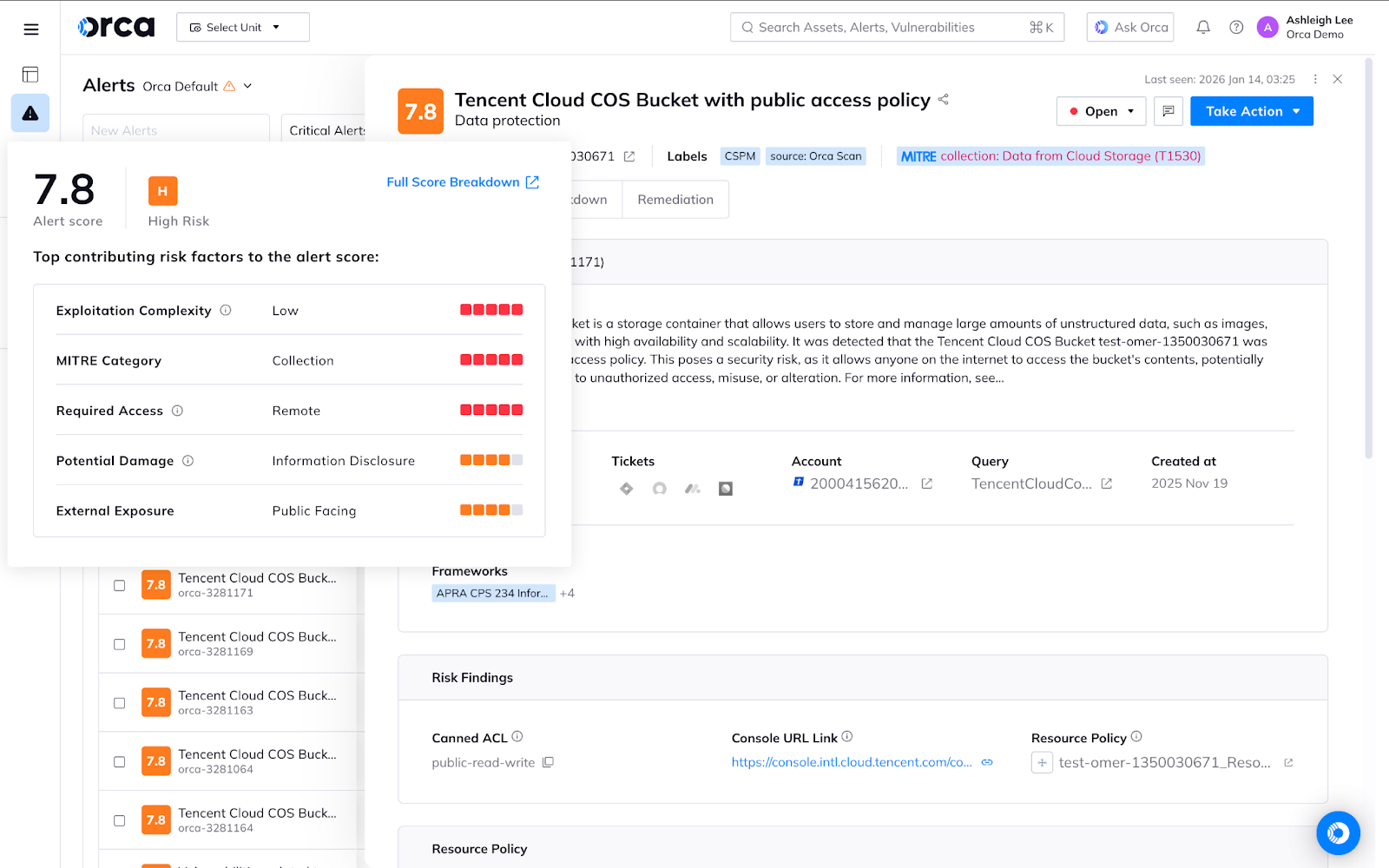Viewport: 1389px width, 868px height.
Task: Open the alert's three-dot more options menu
Action: tap(1315, 79)
